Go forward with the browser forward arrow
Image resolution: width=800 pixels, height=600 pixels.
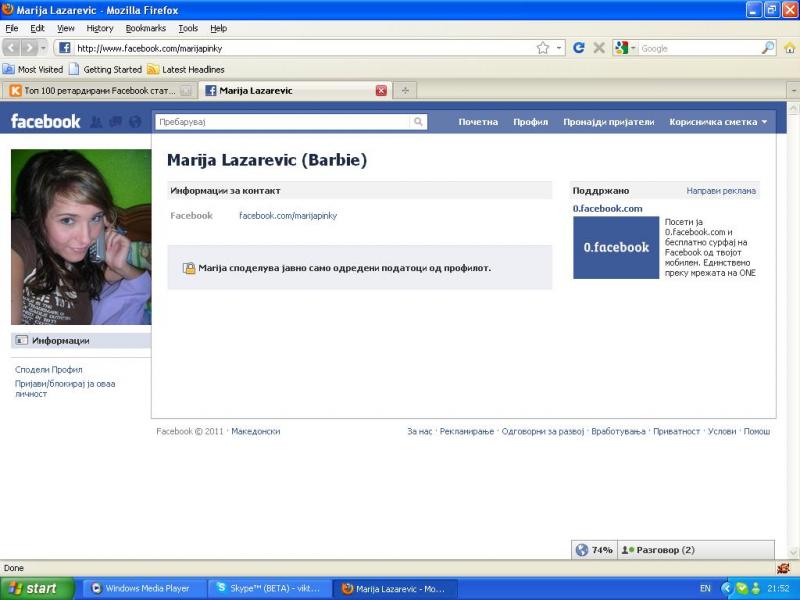click(29, 48)
